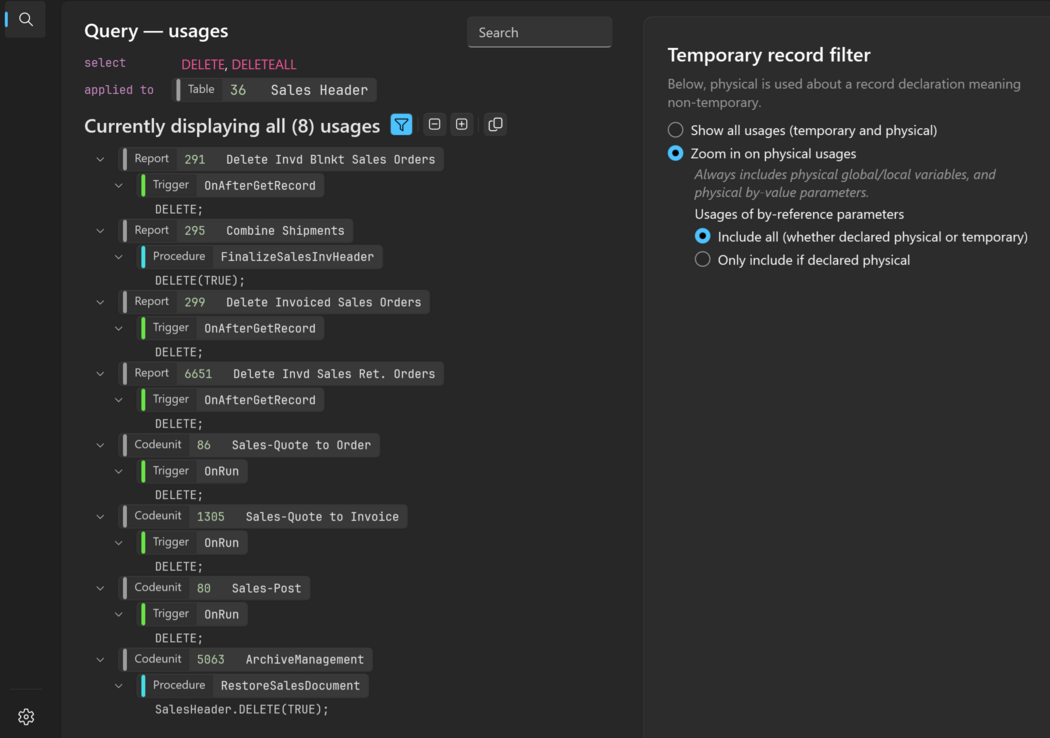This screenshot has height=738, width=1050.
Task: Click DELETE; line under Sales-Post OnRun
Action: (x=179, y=638)
